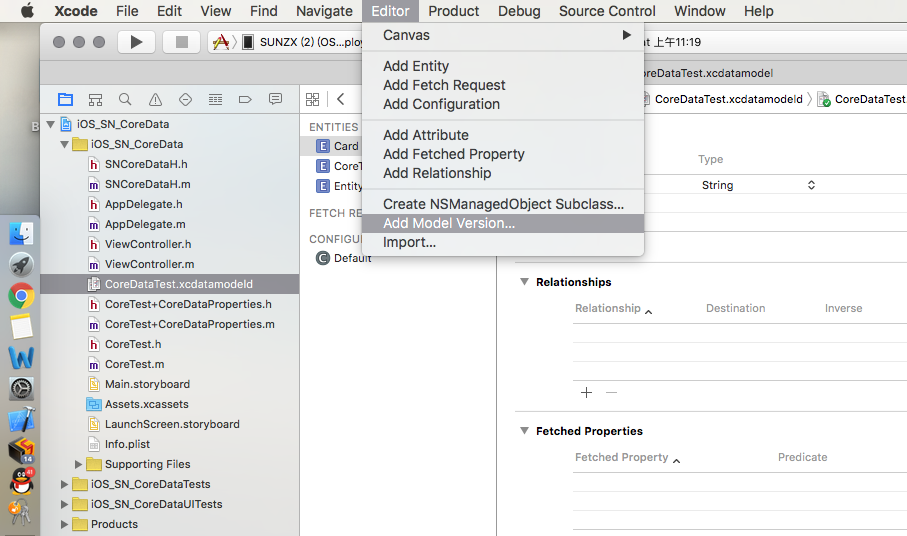Go back with the jump bar arrow
This screenshot has width=907, height=536.
click(x=341, y=99)
